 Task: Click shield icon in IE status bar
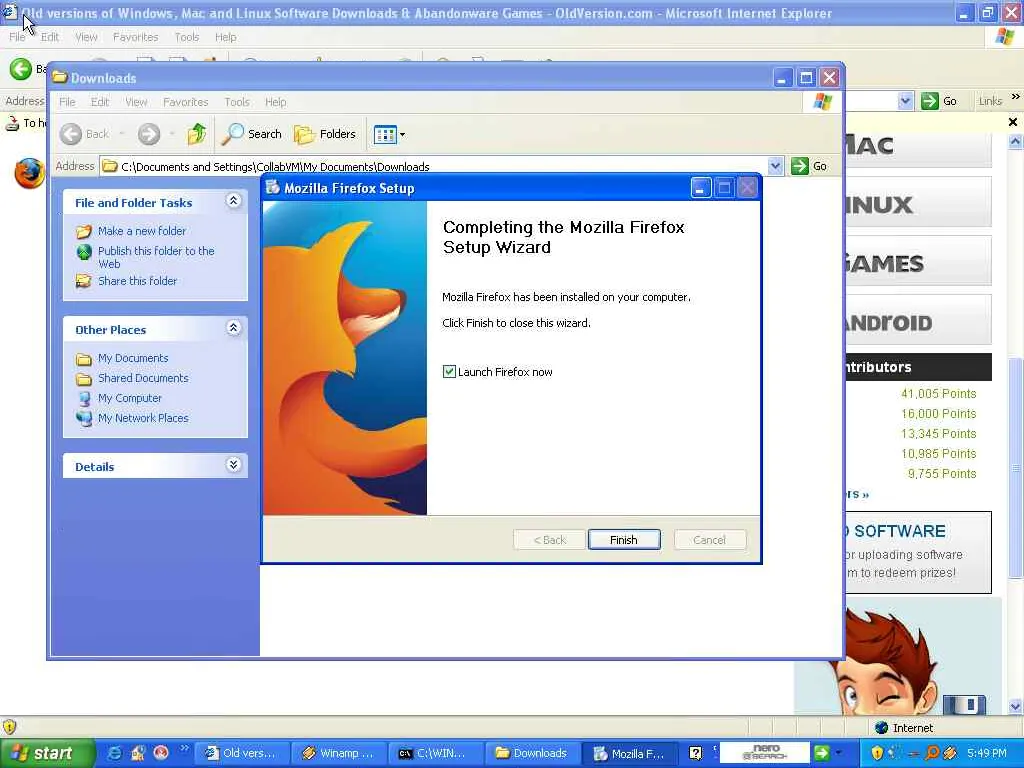click(9, 727)
